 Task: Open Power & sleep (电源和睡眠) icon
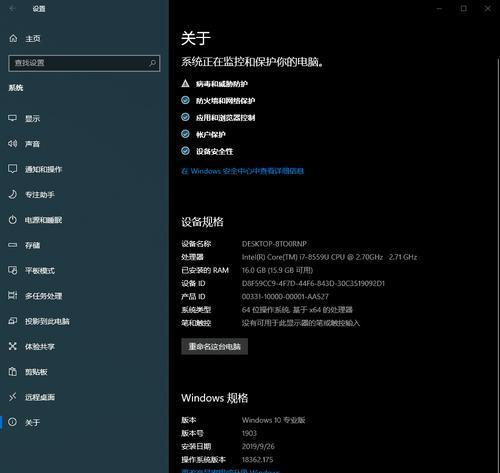[x=13, y=220]
